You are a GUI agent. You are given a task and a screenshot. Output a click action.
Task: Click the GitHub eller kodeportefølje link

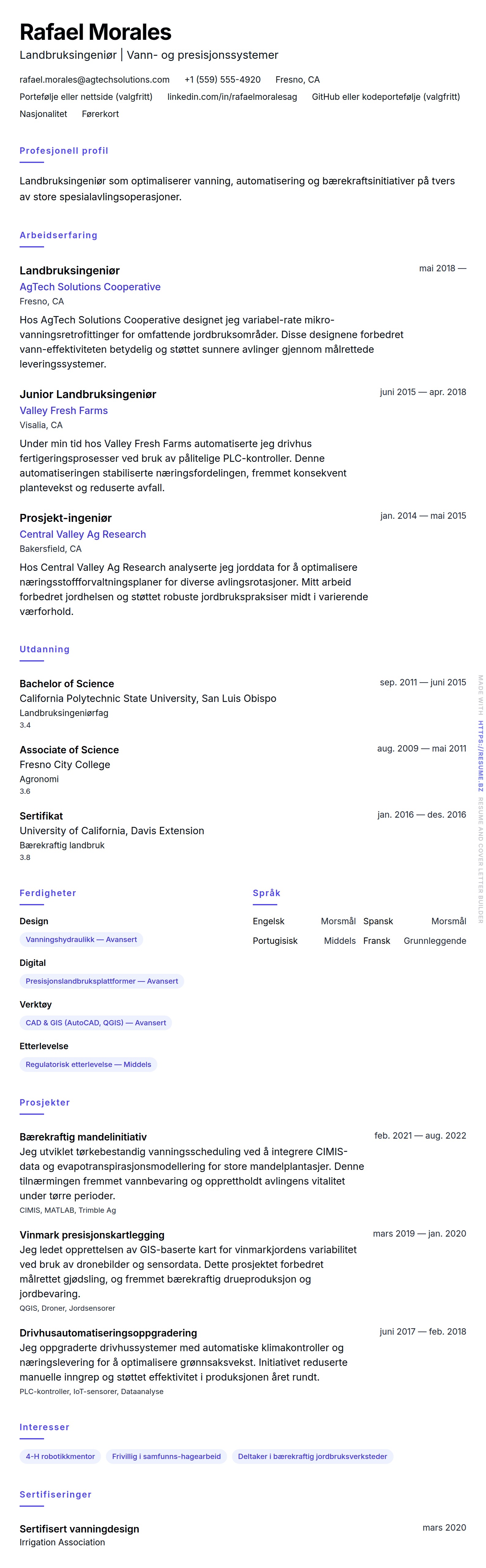(x=386, y=97)
